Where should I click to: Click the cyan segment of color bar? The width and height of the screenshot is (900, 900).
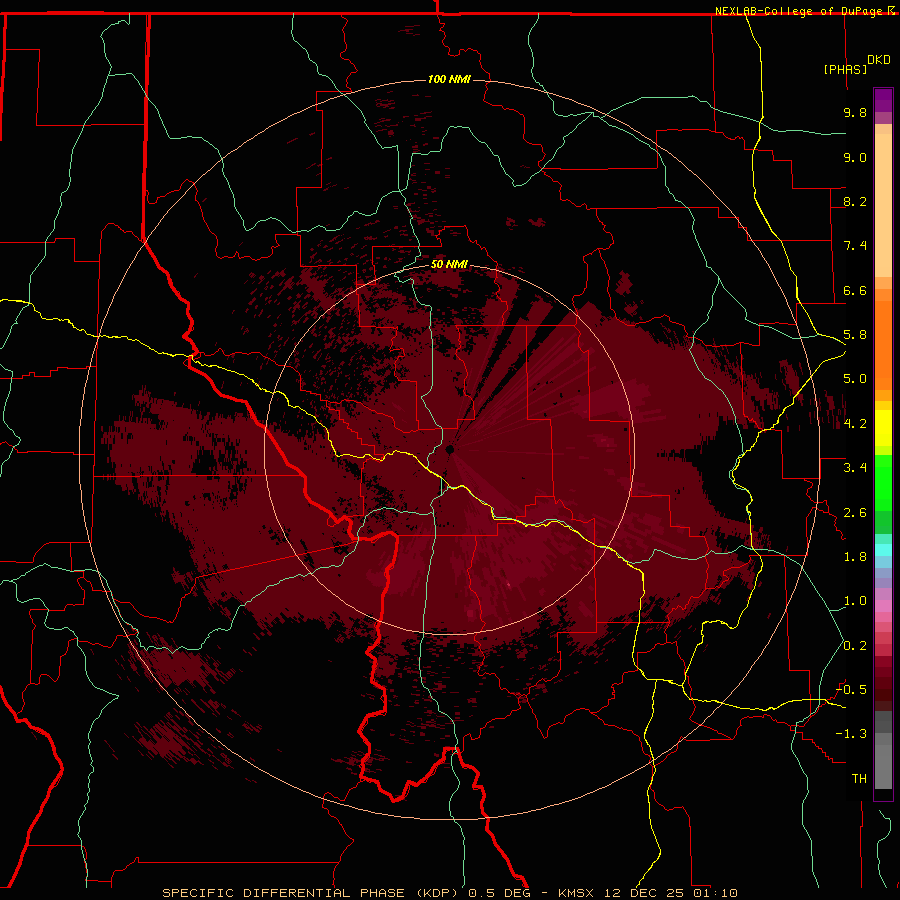(x=883, y=549)
